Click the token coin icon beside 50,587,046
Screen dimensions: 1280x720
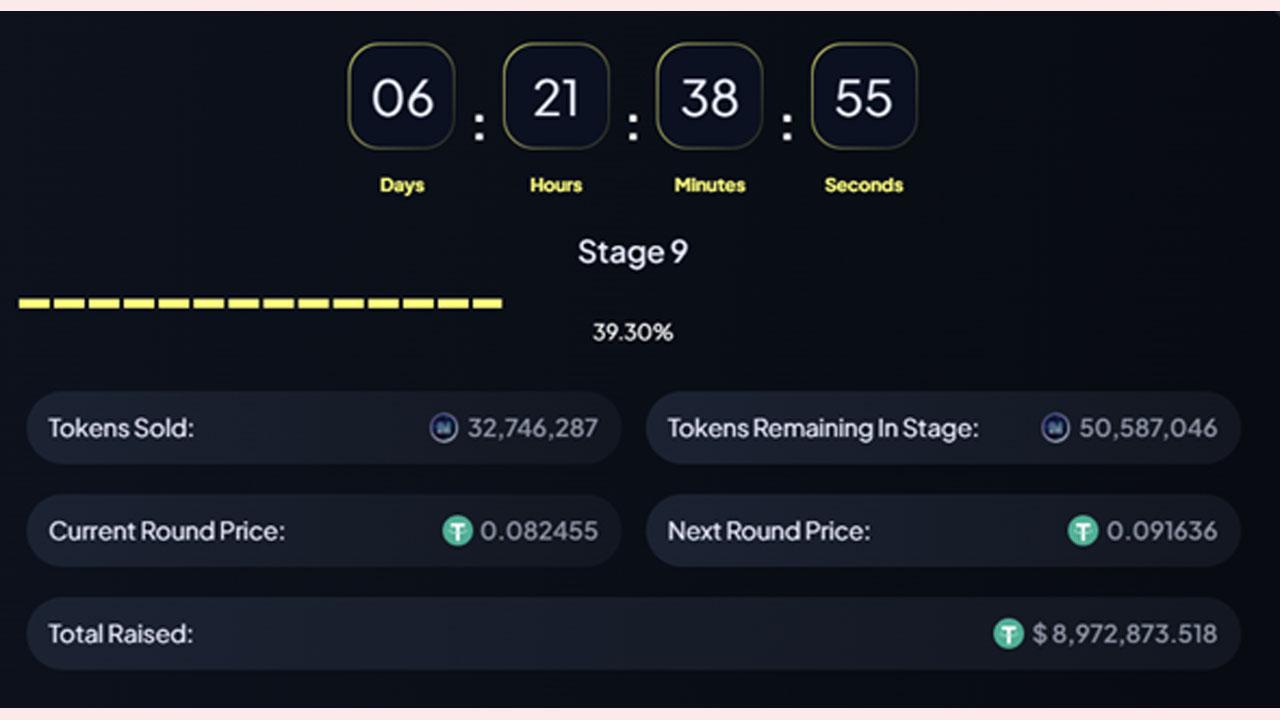click(1055, 429)
